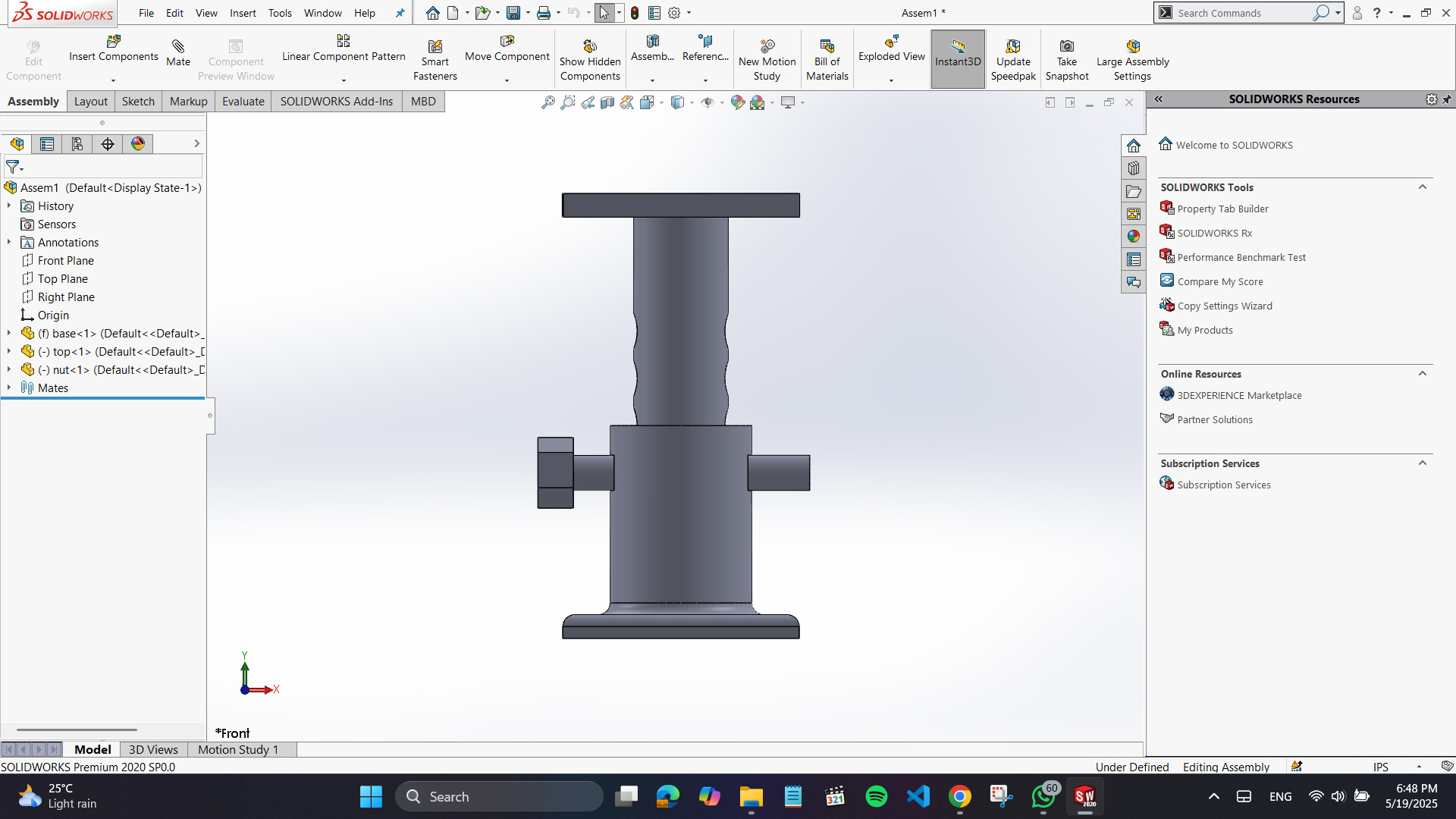
Task: Open Assembly Features tool
Action: pos(652,49)
